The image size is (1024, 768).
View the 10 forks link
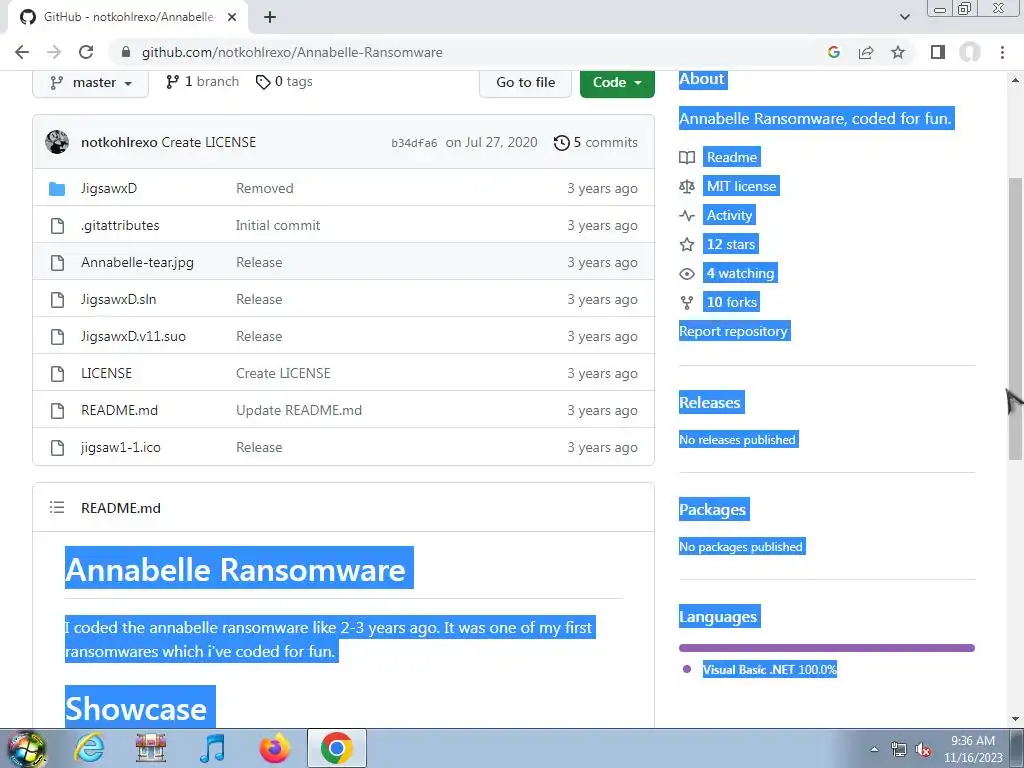(x=731, y=302)
